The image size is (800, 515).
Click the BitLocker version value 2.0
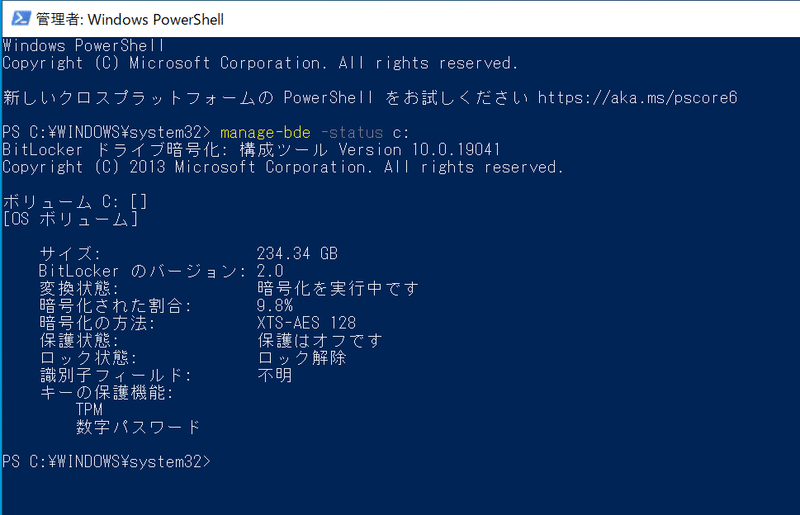(270, 271)
